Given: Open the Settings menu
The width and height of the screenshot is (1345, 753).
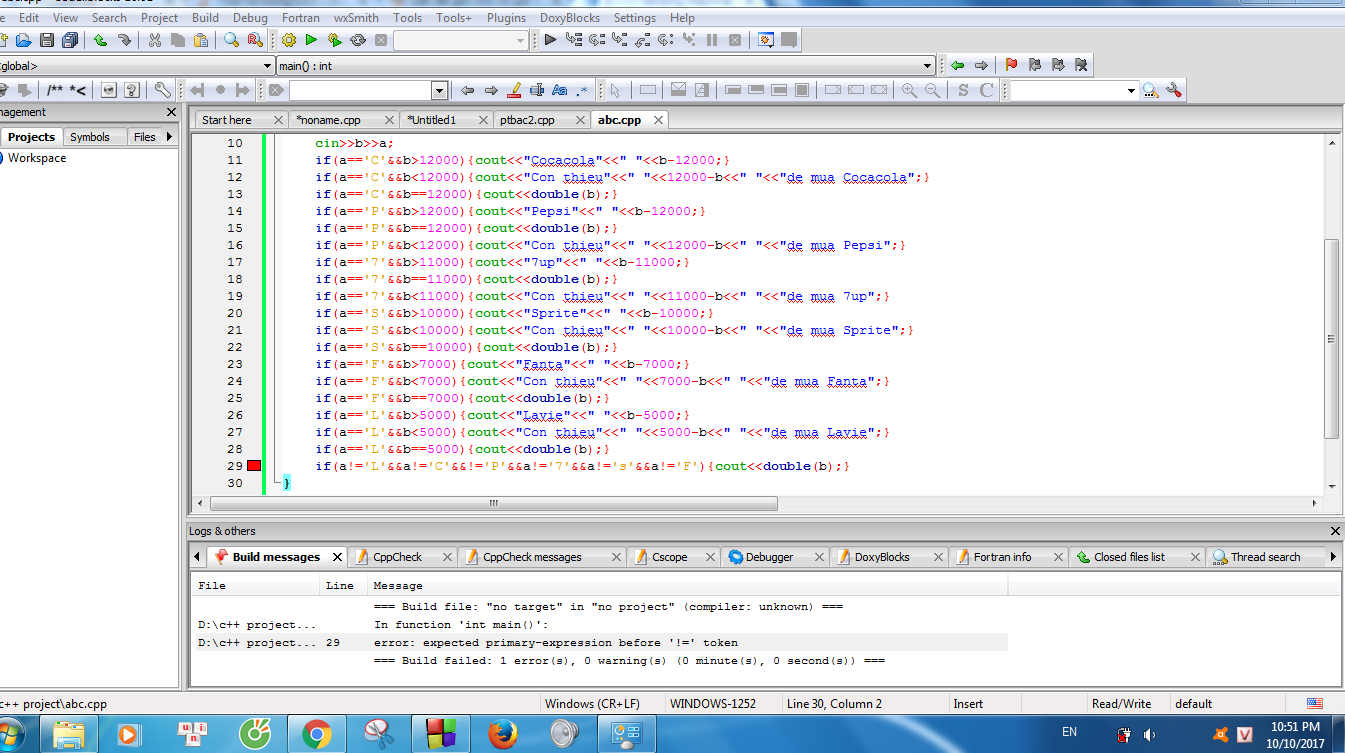Looking at the screenshot, I should tap(635, 18).
